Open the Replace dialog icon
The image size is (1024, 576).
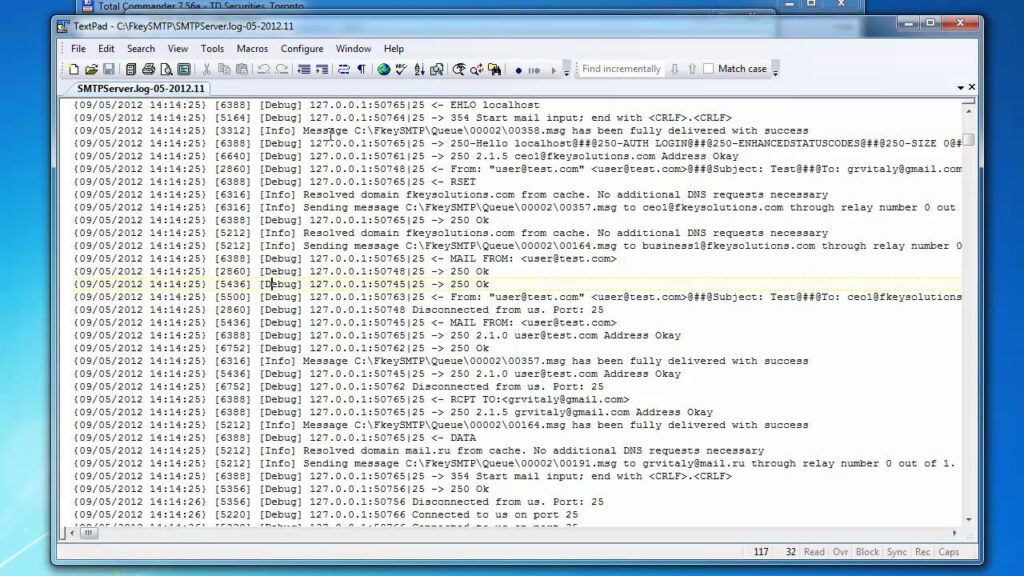click(477, 69)
